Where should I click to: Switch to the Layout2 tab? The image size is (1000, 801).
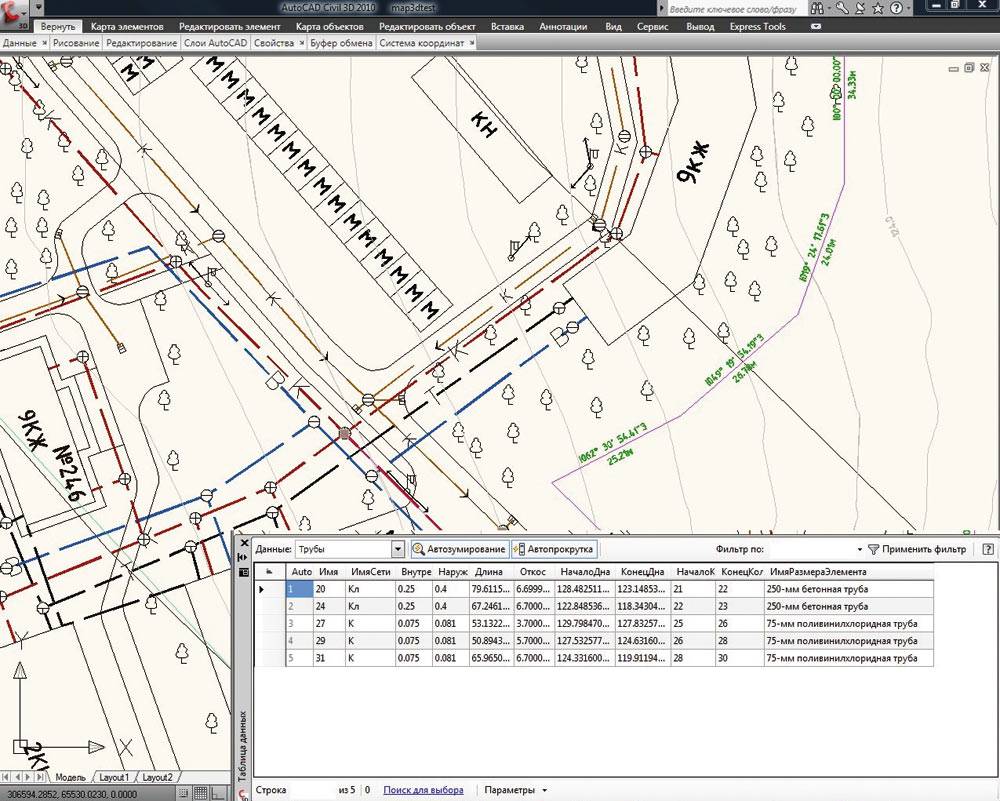coord(157,777)
